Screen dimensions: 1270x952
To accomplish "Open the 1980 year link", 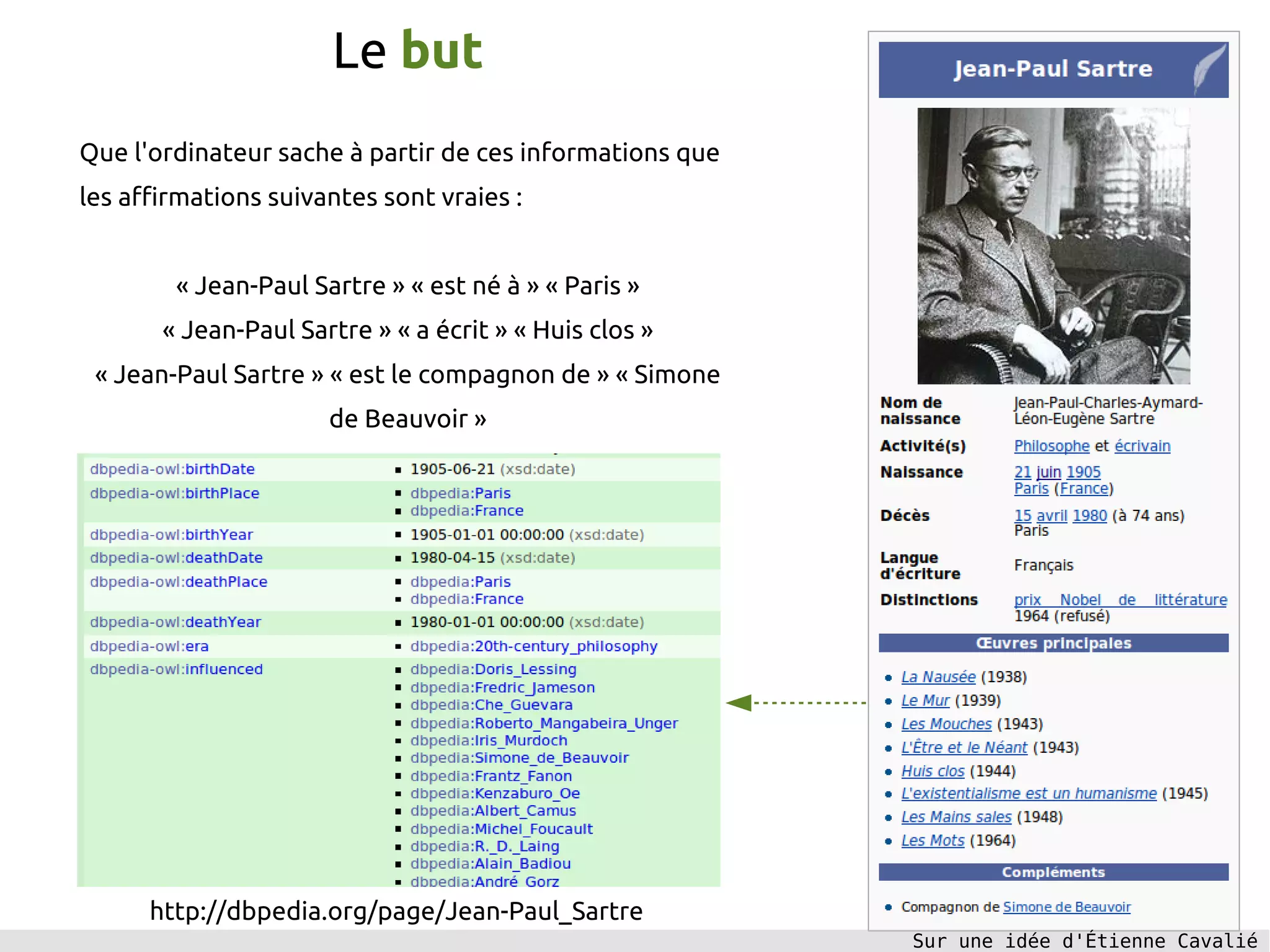I will (1090, 515).
